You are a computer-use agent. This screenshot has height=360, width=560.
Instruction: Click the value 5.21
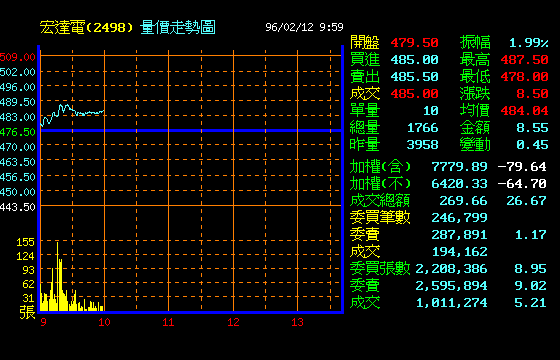pyautogui.click(x=531, y=302)
